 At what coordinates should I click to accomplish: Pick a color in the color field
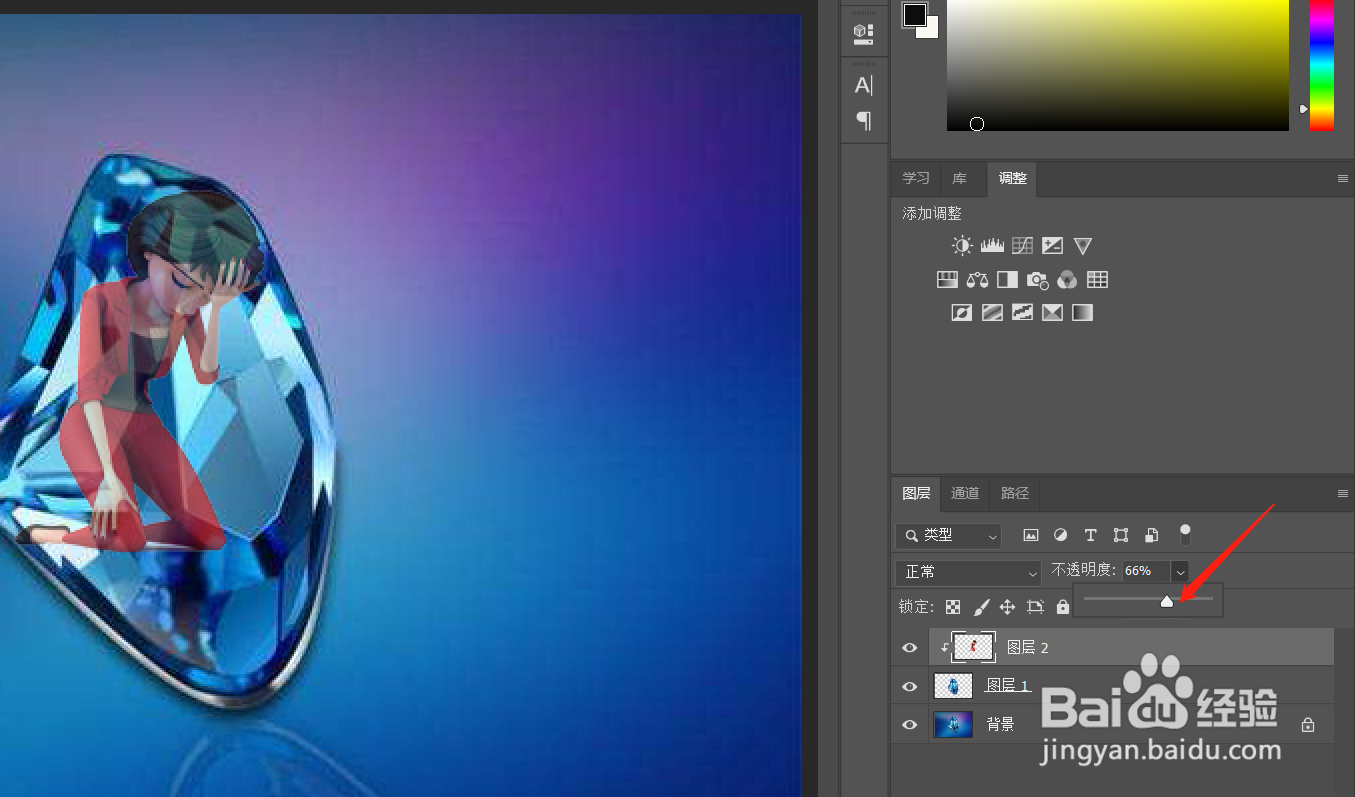click(1118, 65)
